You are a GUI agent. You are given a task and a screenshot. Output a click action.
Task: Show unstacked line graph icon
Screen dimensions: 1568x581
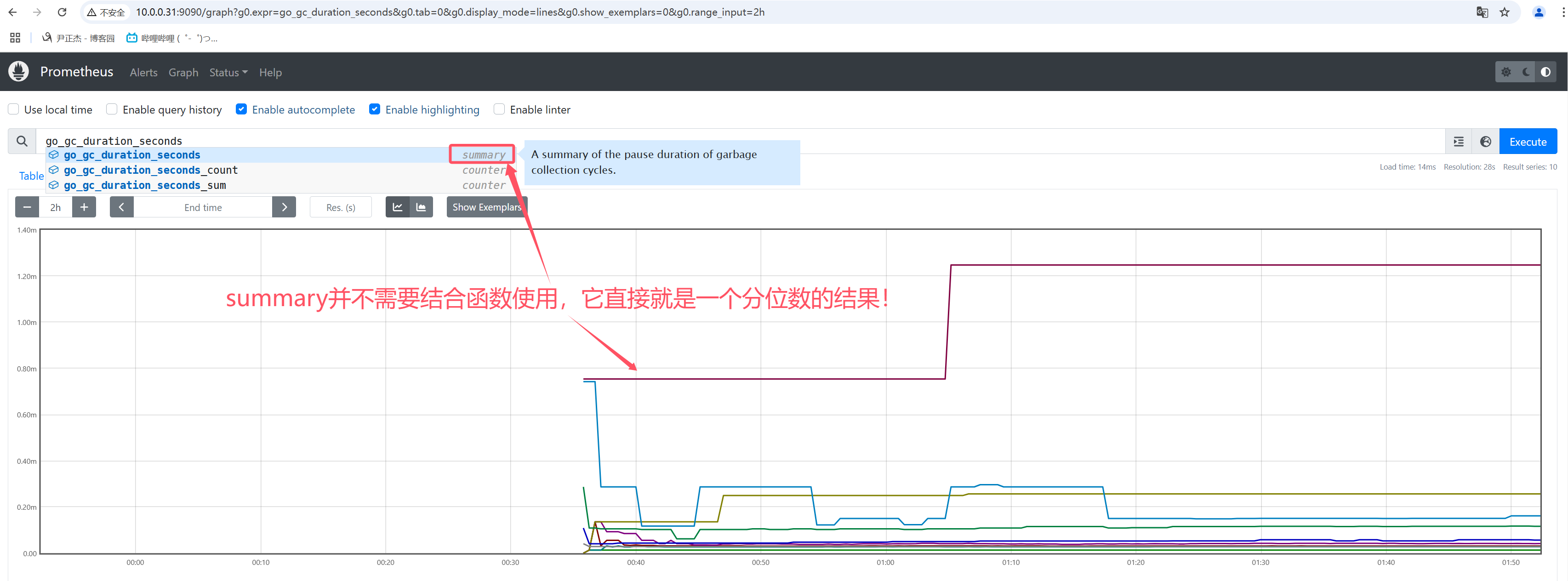click(398, 207)
